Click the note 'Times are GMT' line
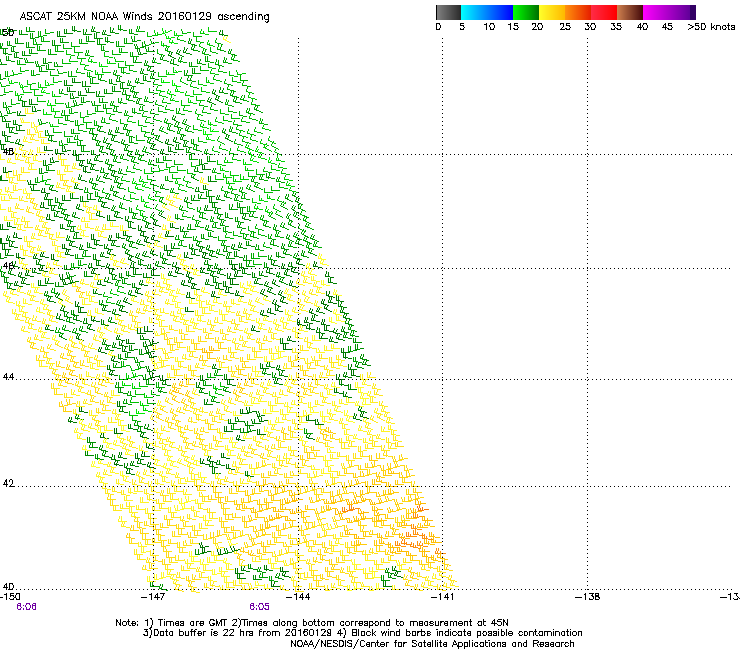 point(311,623)
